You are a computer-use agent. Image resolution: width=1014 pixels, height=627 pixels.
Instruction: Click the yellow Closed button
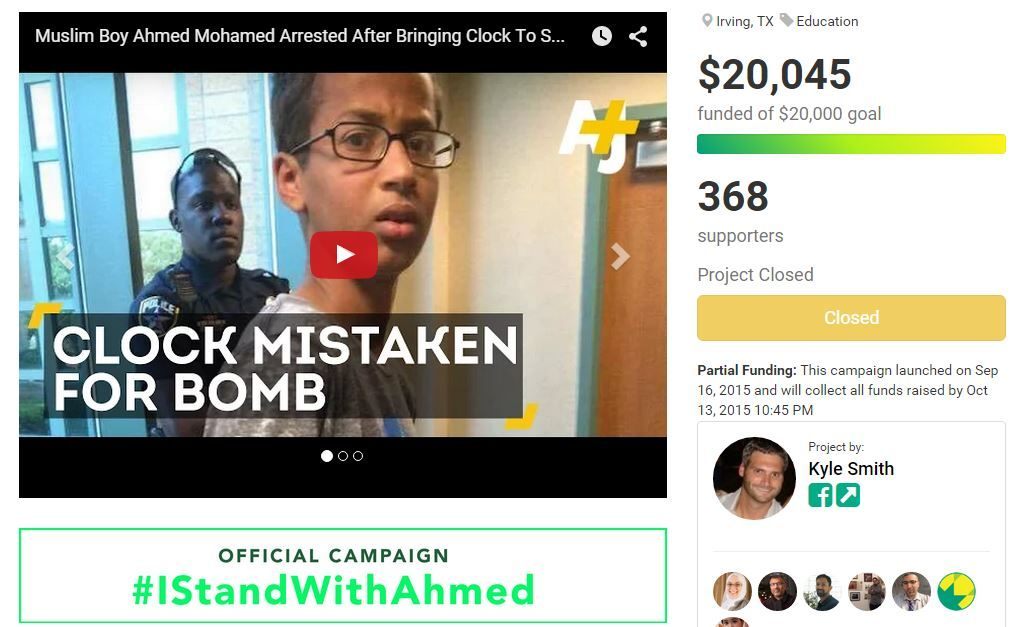tap(851, 317)
